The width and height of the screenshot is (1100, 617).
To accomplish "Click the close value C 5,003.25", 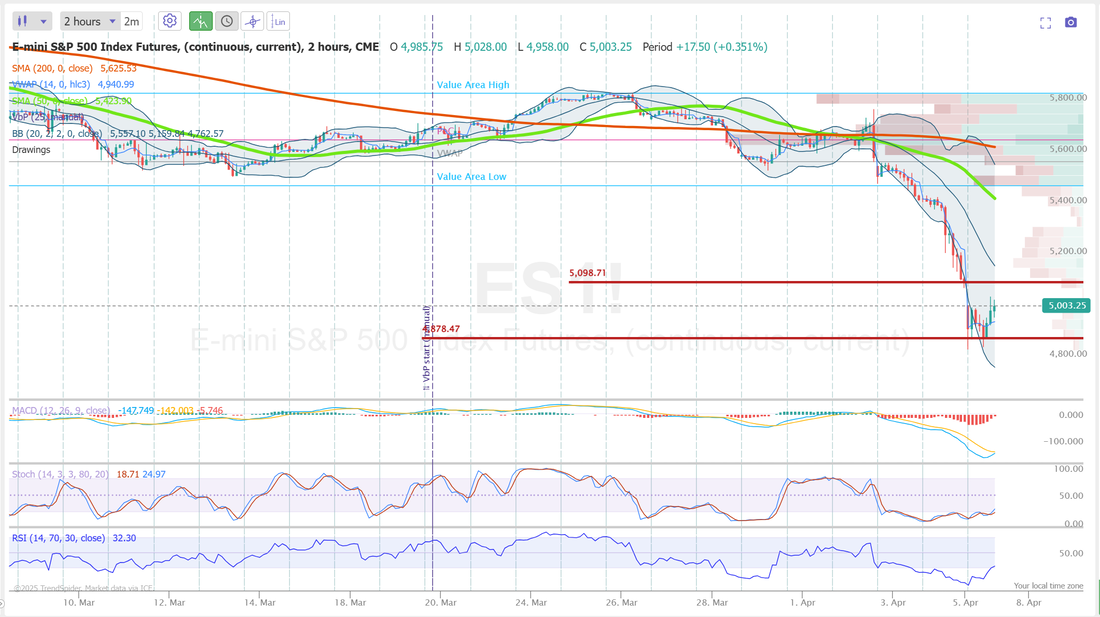I will [x=605, y=47].
